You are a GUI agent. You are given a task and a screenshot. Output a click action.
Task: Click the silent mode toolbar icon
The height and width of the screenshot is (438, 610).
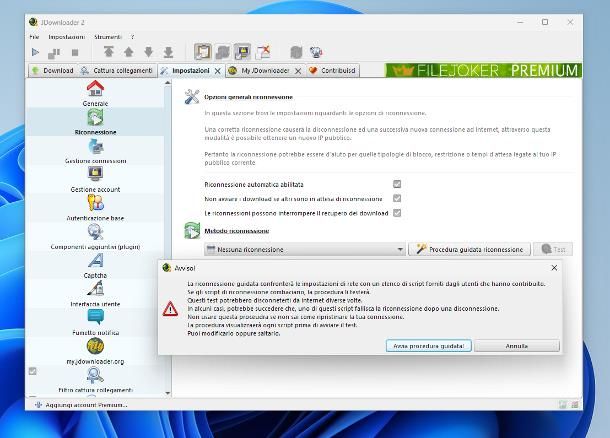coord(263,52)
